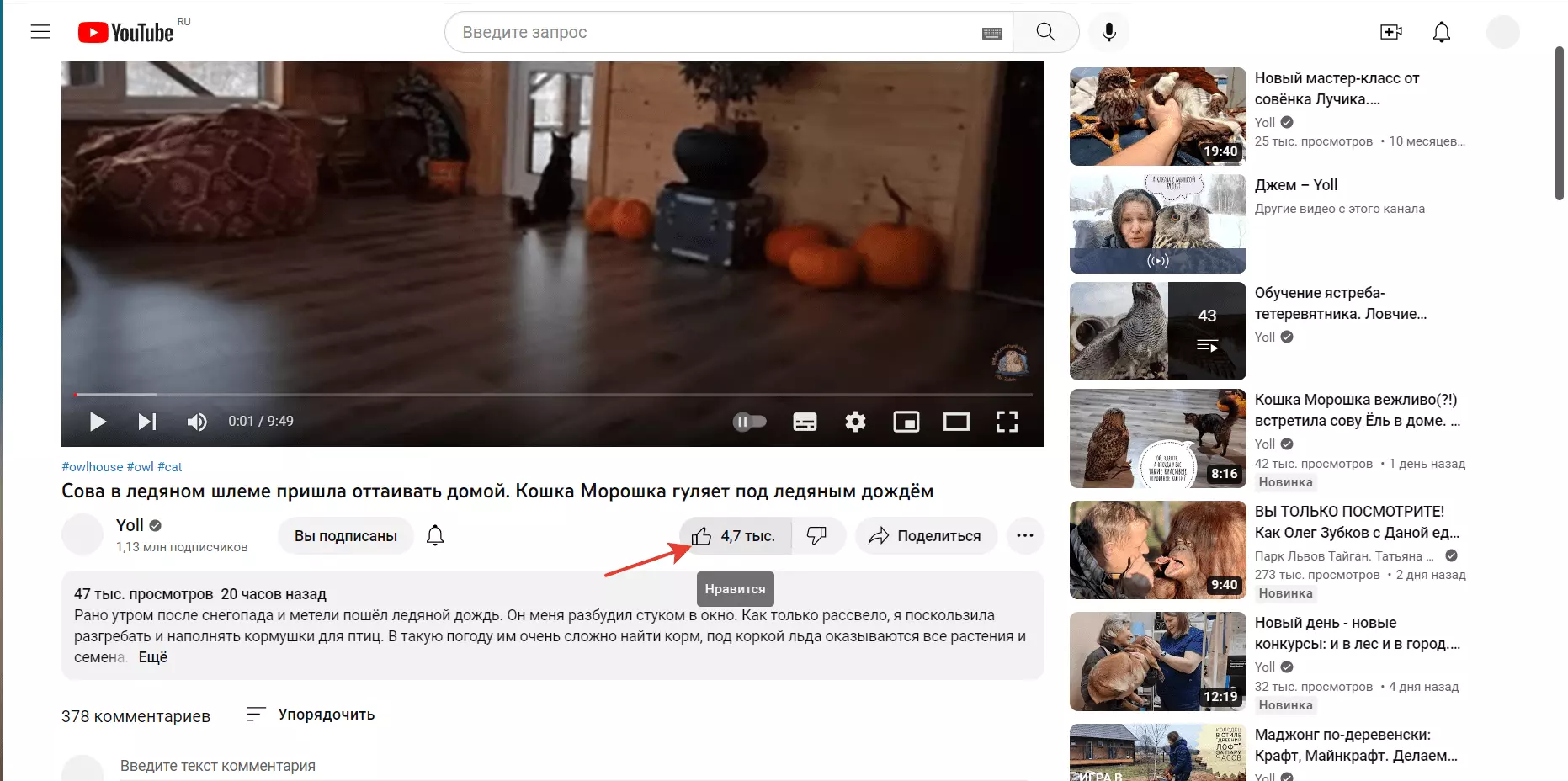This screenshot has height=781, width=1568.
Task: Click the 378 комментариев count
Action: 136,716
